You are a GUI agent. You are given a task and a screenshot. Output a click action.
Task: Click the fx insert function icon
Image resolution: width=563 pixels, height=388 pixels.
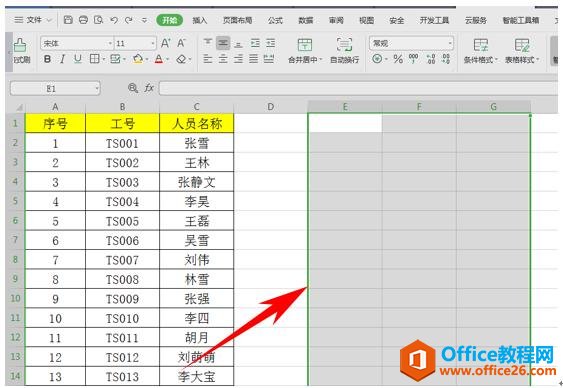point(149,88)
